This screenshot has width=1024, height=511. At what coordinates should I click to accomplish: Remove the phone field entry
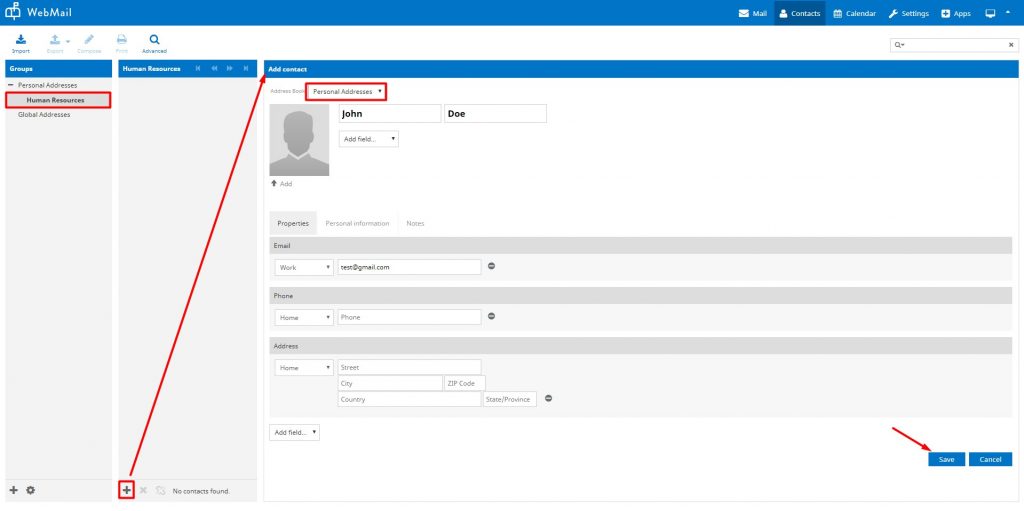(491, 316)
